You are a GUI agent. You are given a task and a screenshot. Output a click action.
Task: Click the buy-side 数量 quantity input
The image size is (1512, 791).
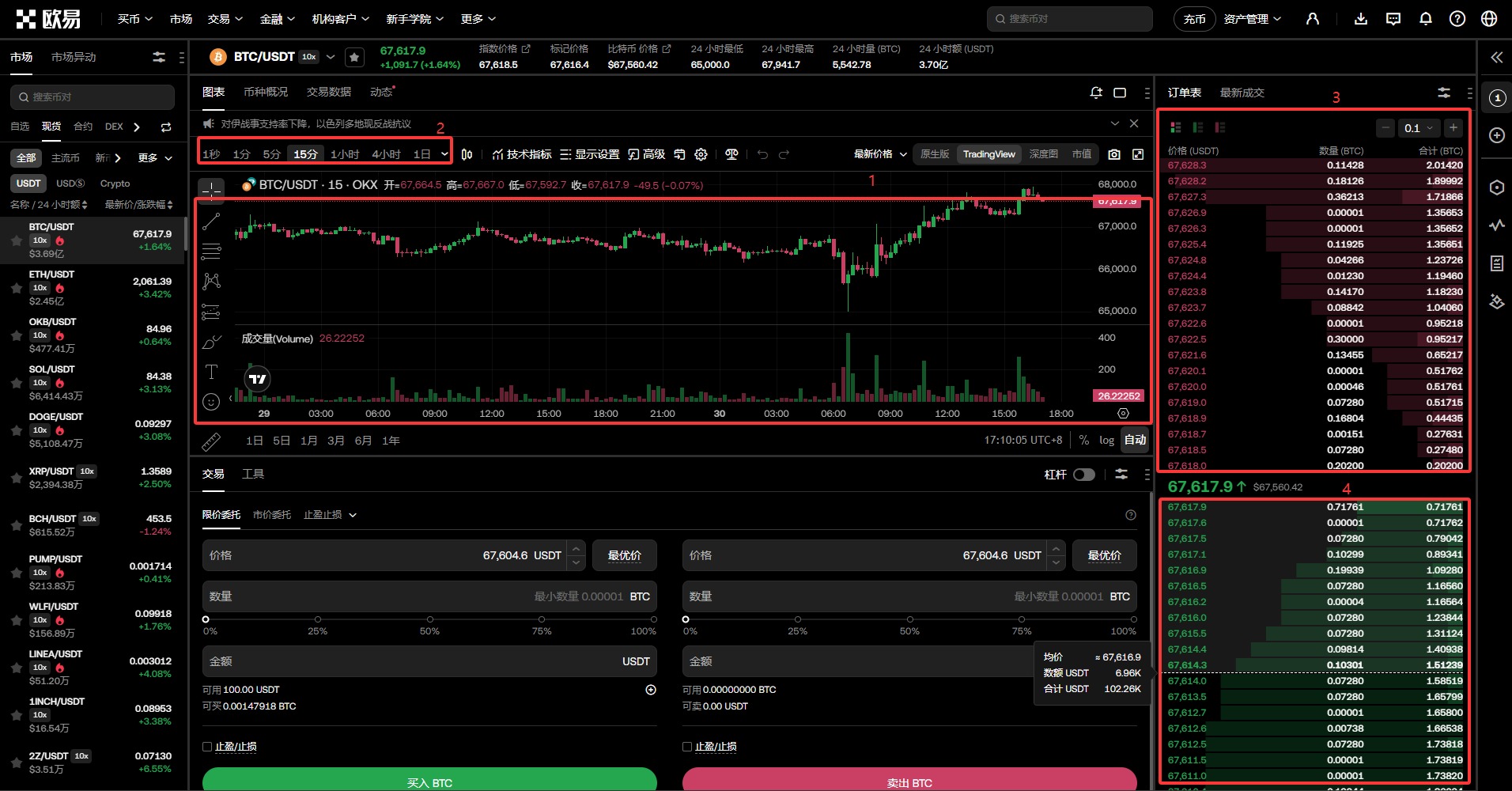click(x=429, y=596)
